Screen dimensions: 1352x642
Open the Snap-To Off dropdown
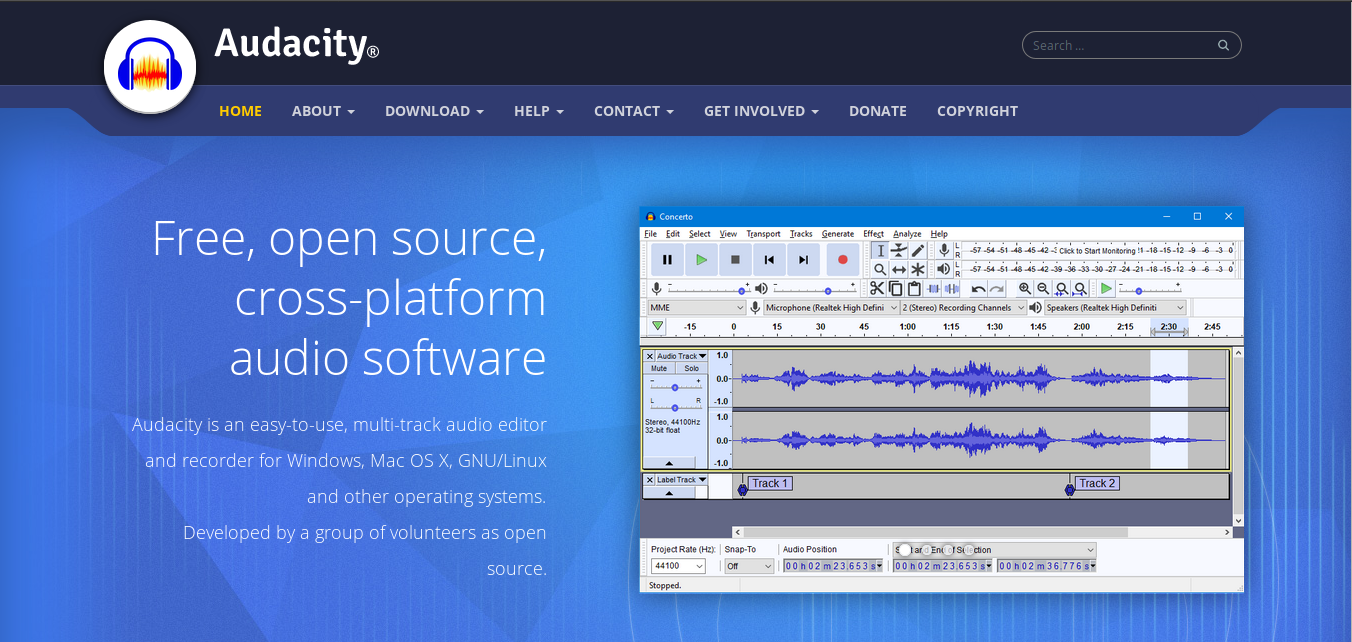pos(750,566)
